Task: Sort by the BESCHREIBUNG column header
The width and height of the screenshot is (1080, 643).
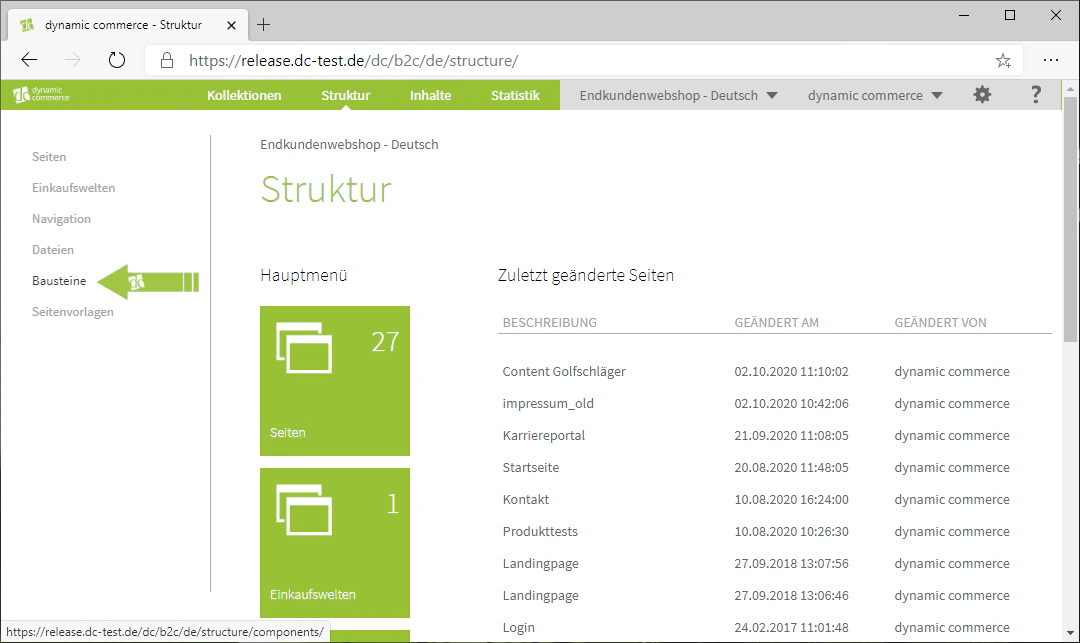Action: tap(550, 322)
